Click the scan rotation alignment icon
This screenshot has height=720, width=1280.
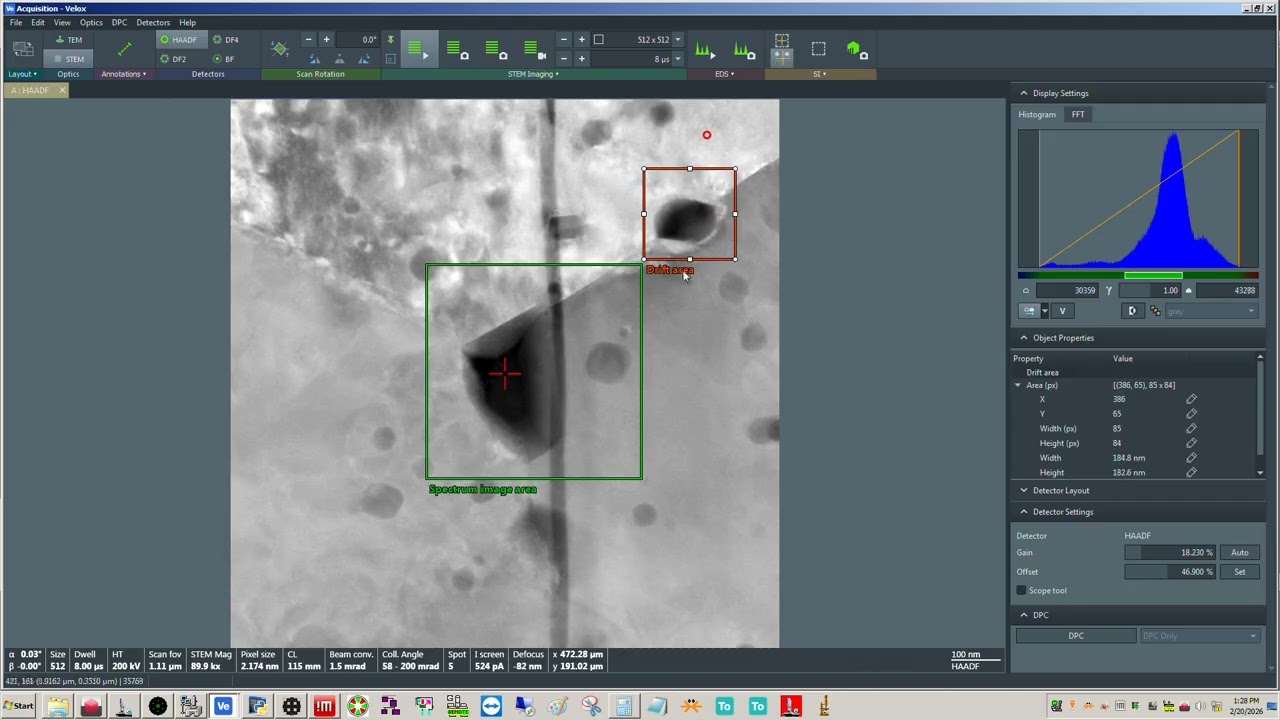tap(279, 49)
